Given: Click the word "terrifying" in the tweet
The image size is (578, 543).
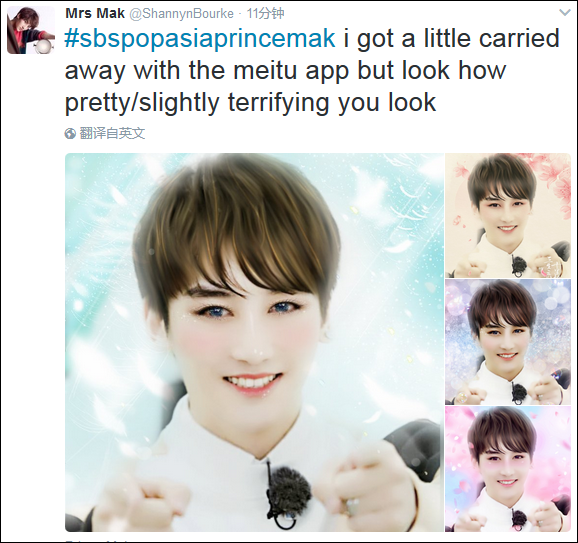Looking at the screenshot, I should coord(278,102).
